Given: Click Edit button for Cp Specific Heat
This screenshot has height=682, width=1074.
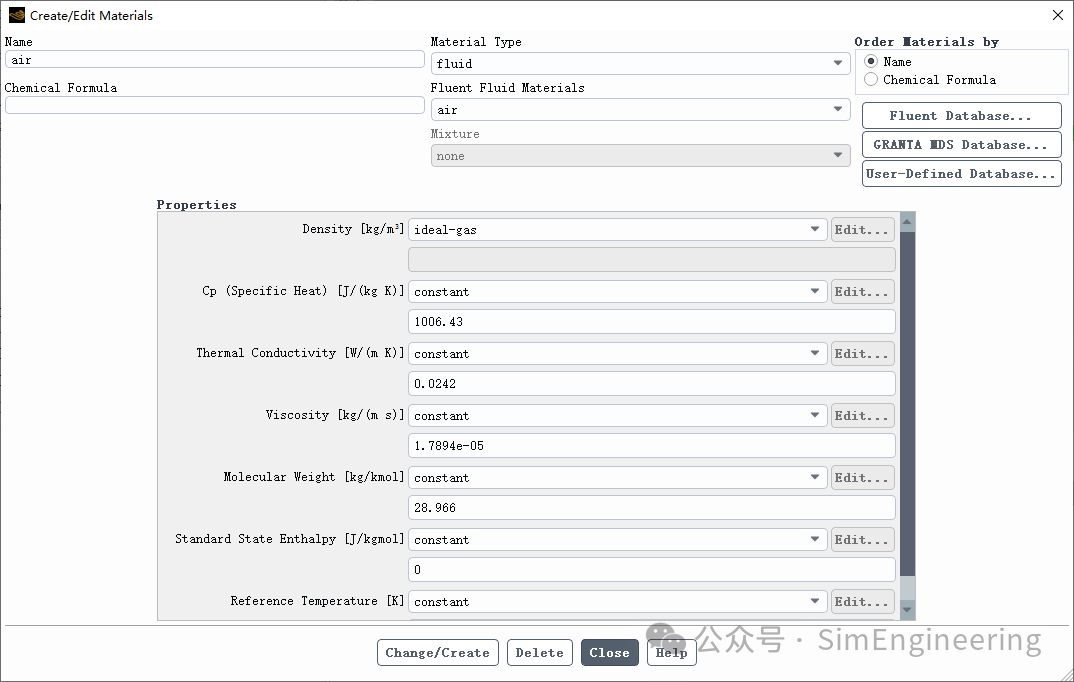Looking at the screenshot, I should (x=862, y=291).
